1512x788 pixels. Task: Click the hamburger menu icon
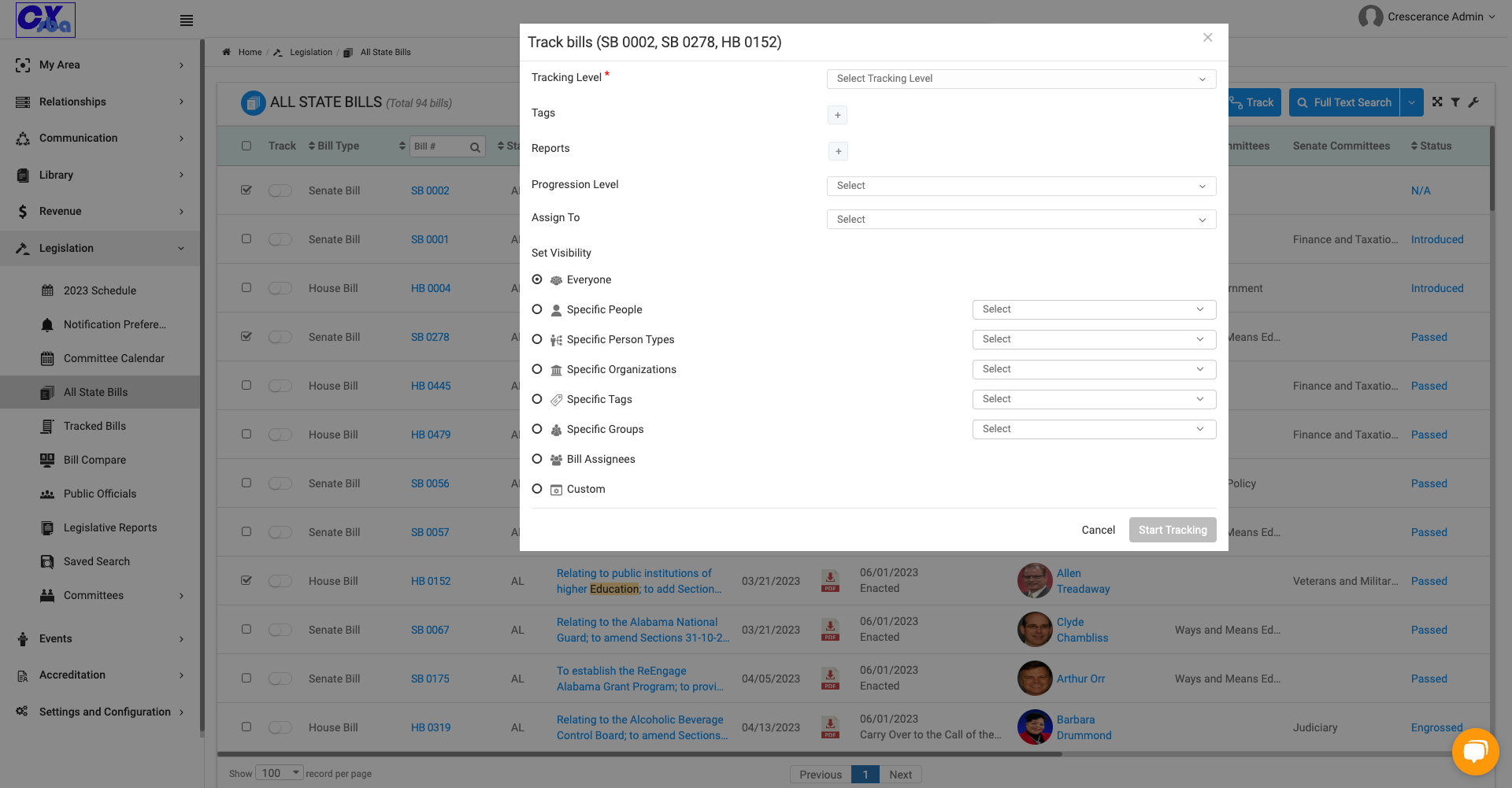point(187,20)
